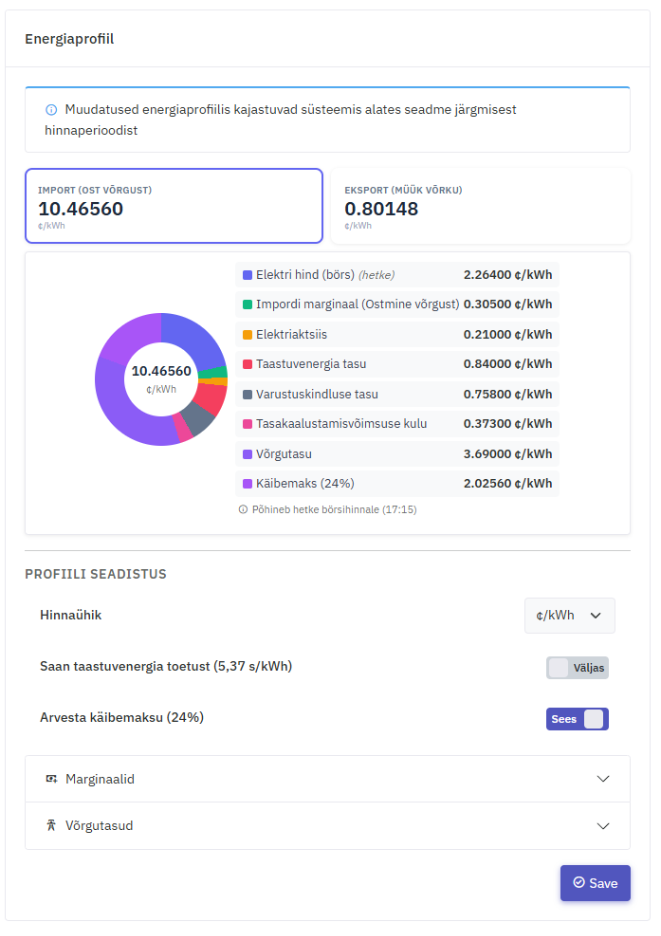The width and height of the screenshot is (661, 936).
Task: Click the clock icon beside Põhineb hetke börsihinnale
Action: click(242, 510)
